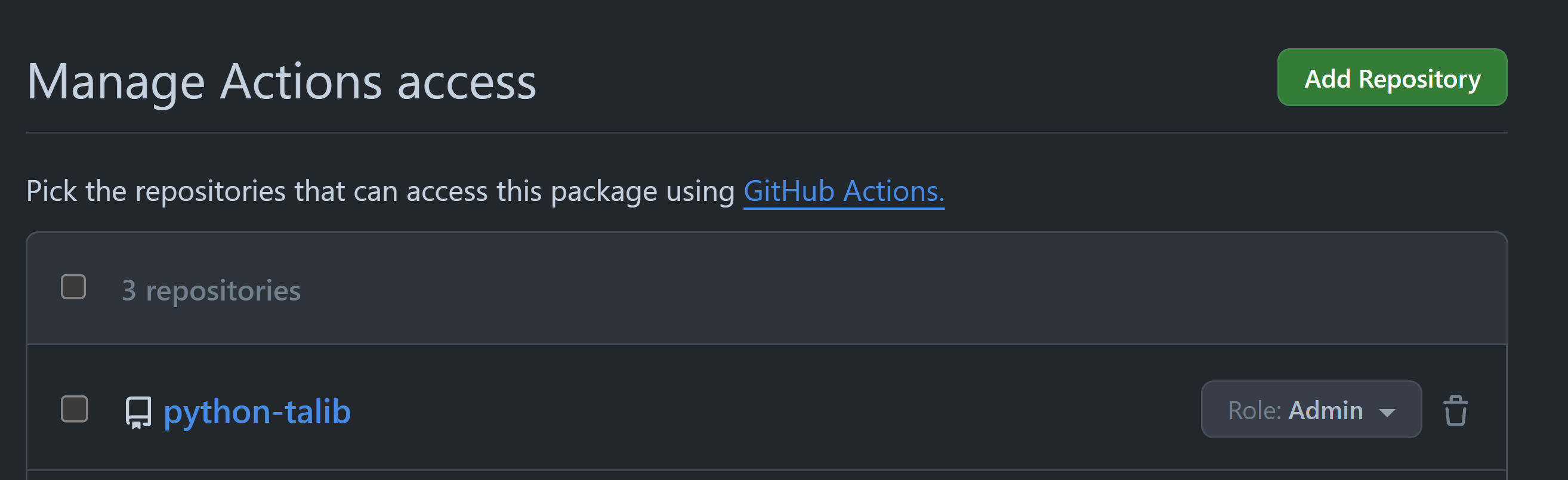Click the empty area in python-talib row

point(773,409)
